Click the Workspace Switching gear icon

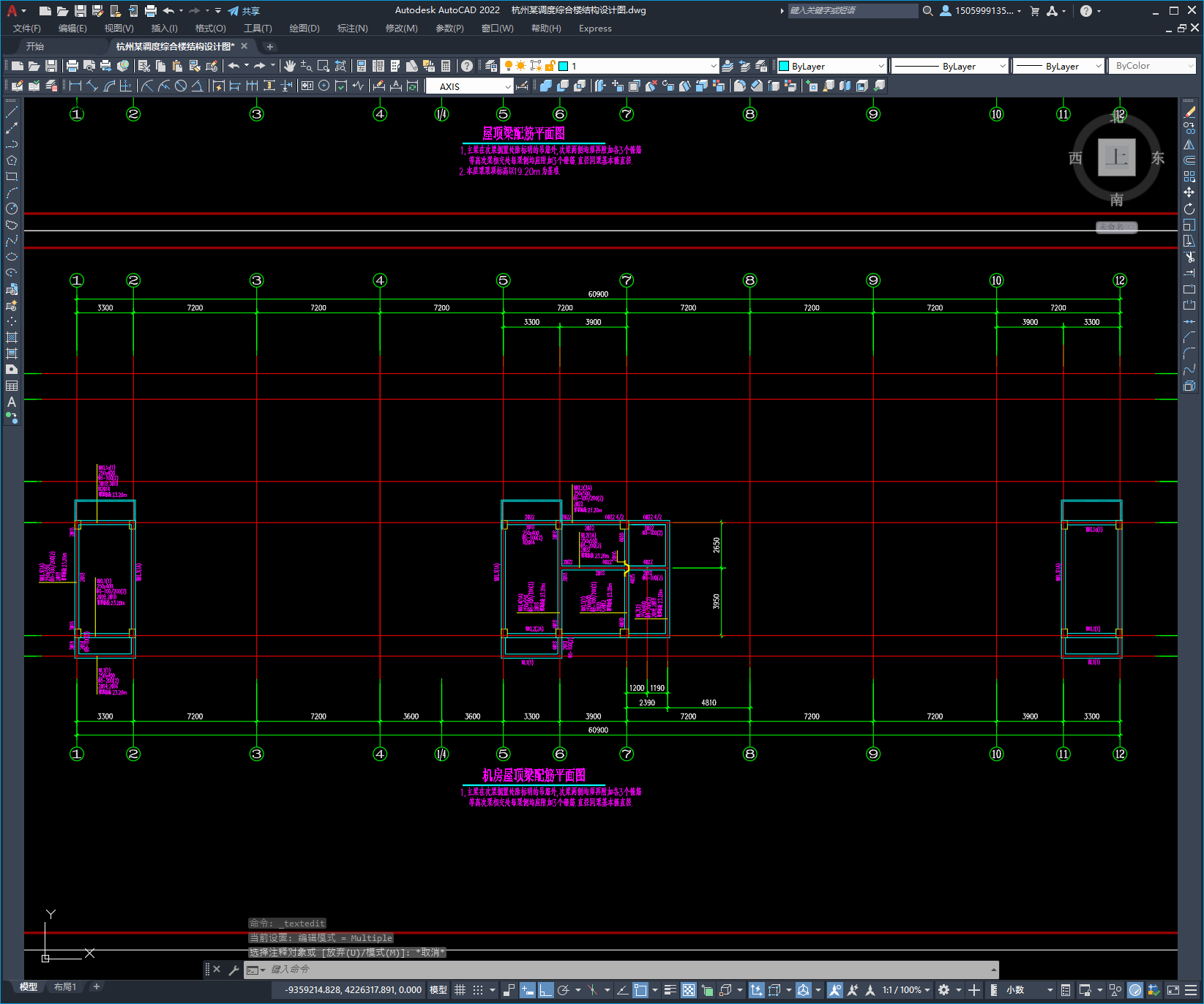click(x=944, y=990)
